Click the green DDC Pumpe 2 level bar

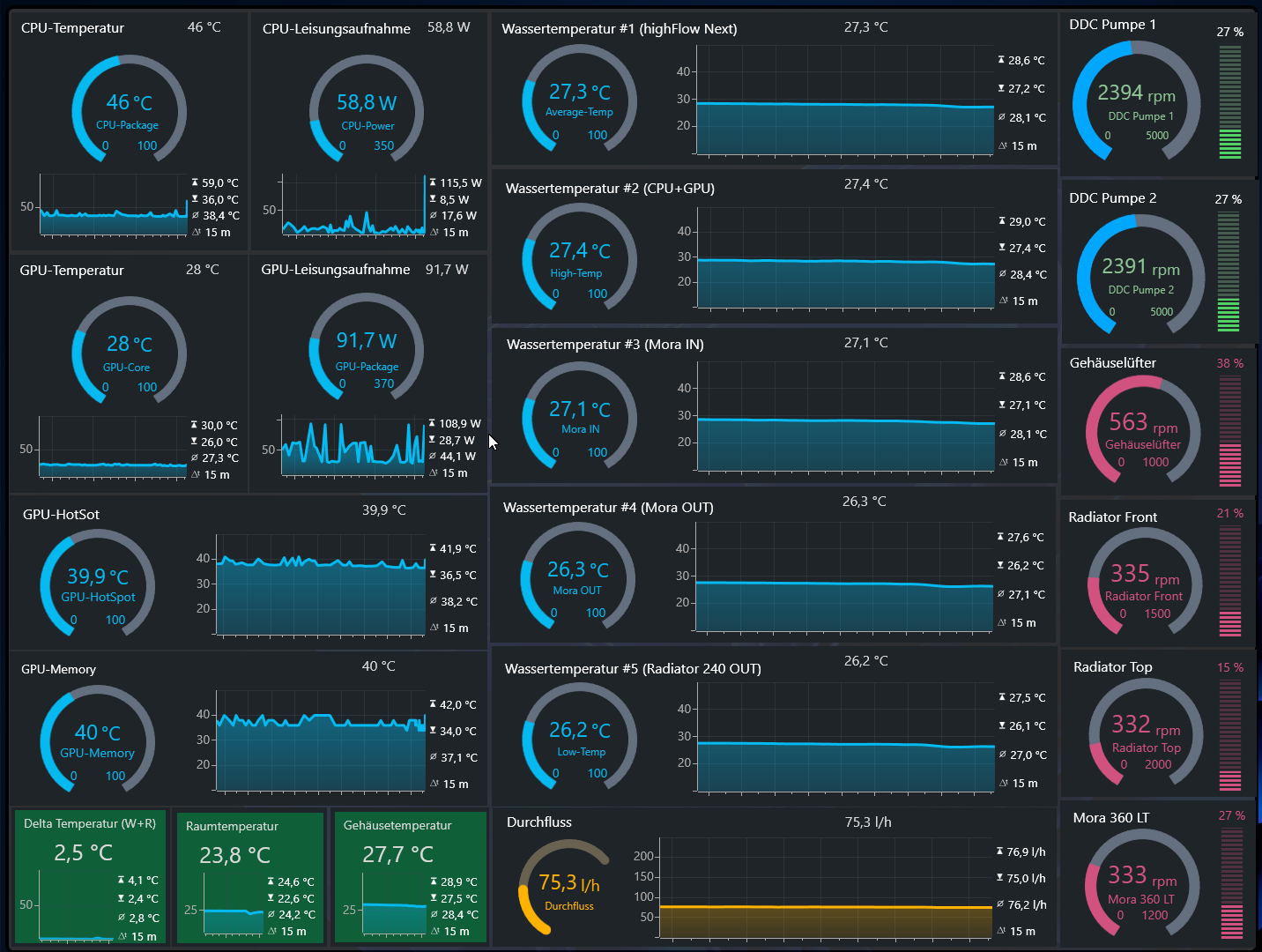(1229, 271)
